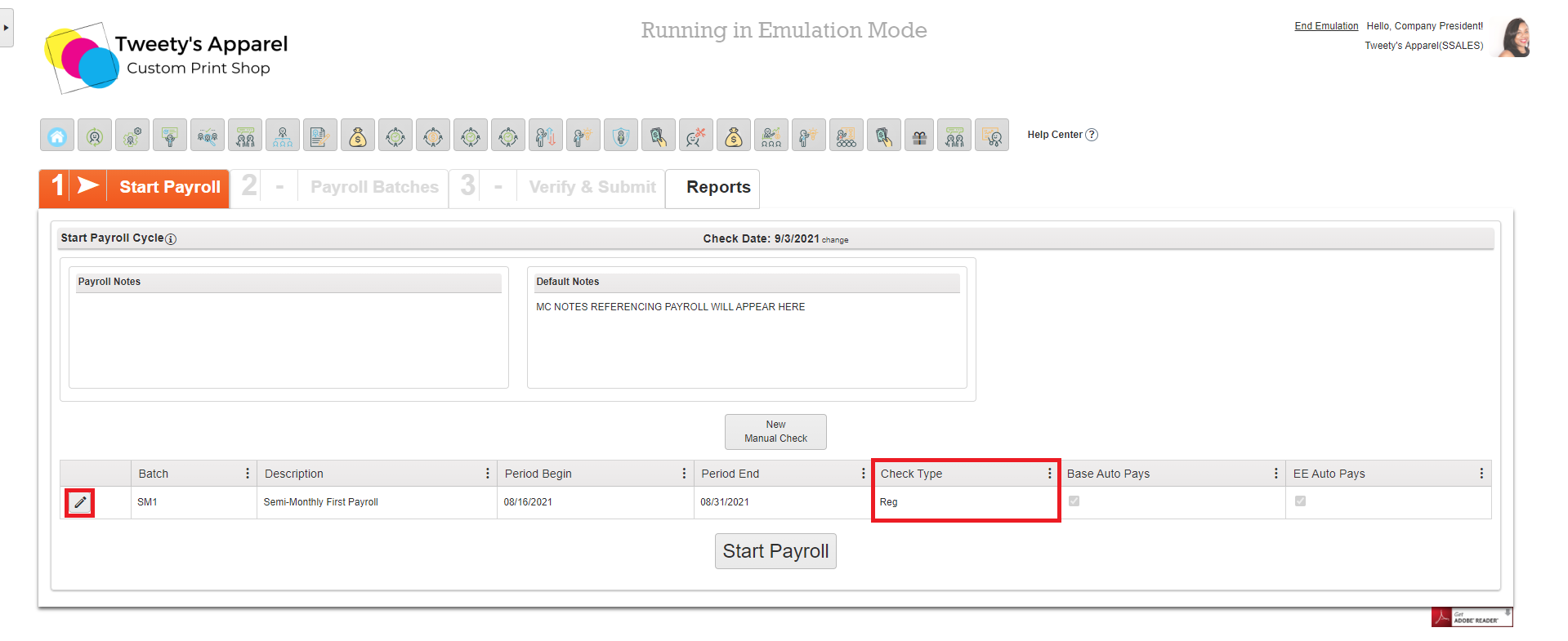The image size is (1568, 641).
Task: Click the document with pencil icon
Action: click(320, 136)
